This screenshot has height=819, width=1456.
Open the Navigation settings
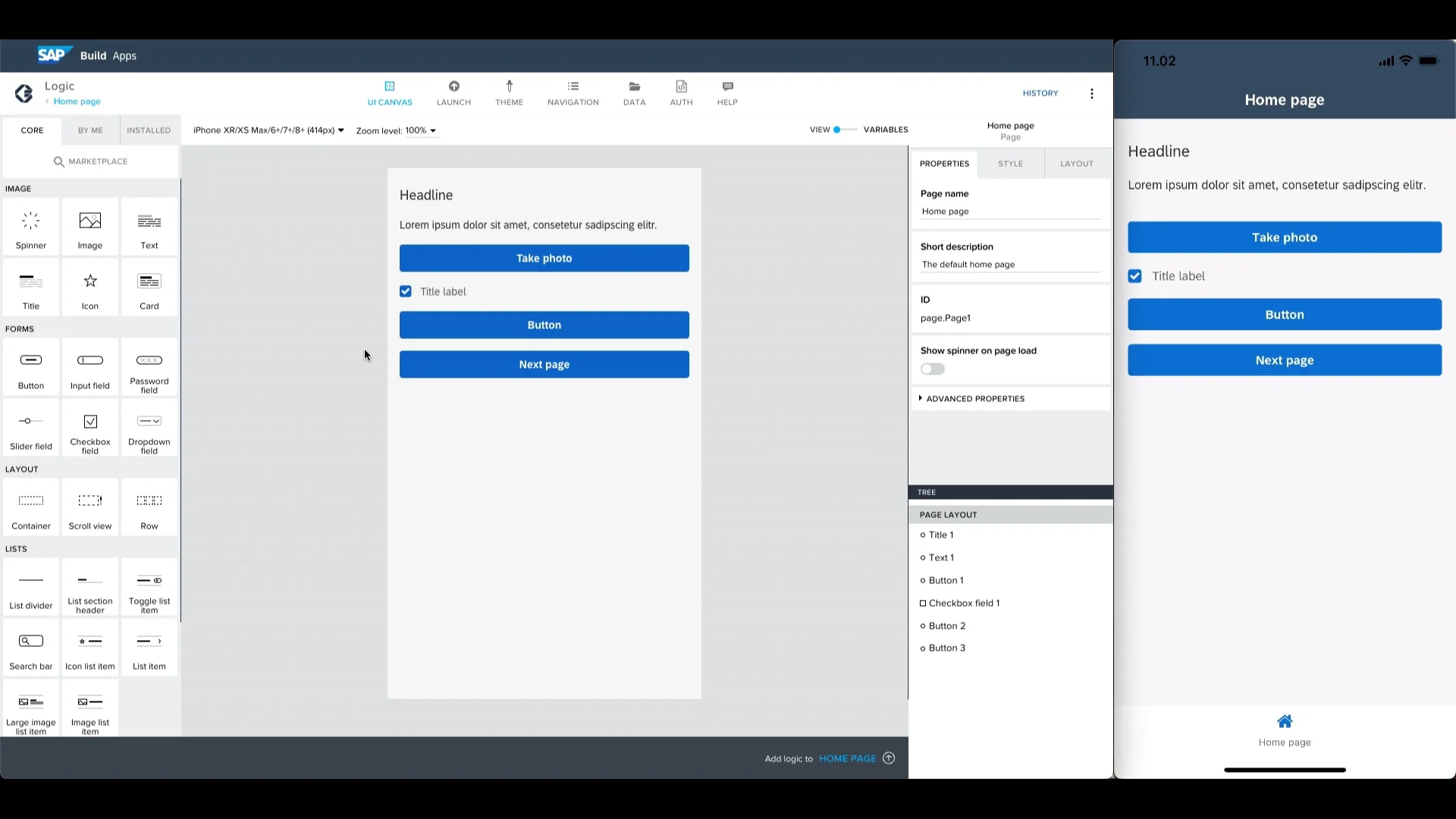pyautogui.click(x=573, y=93)
